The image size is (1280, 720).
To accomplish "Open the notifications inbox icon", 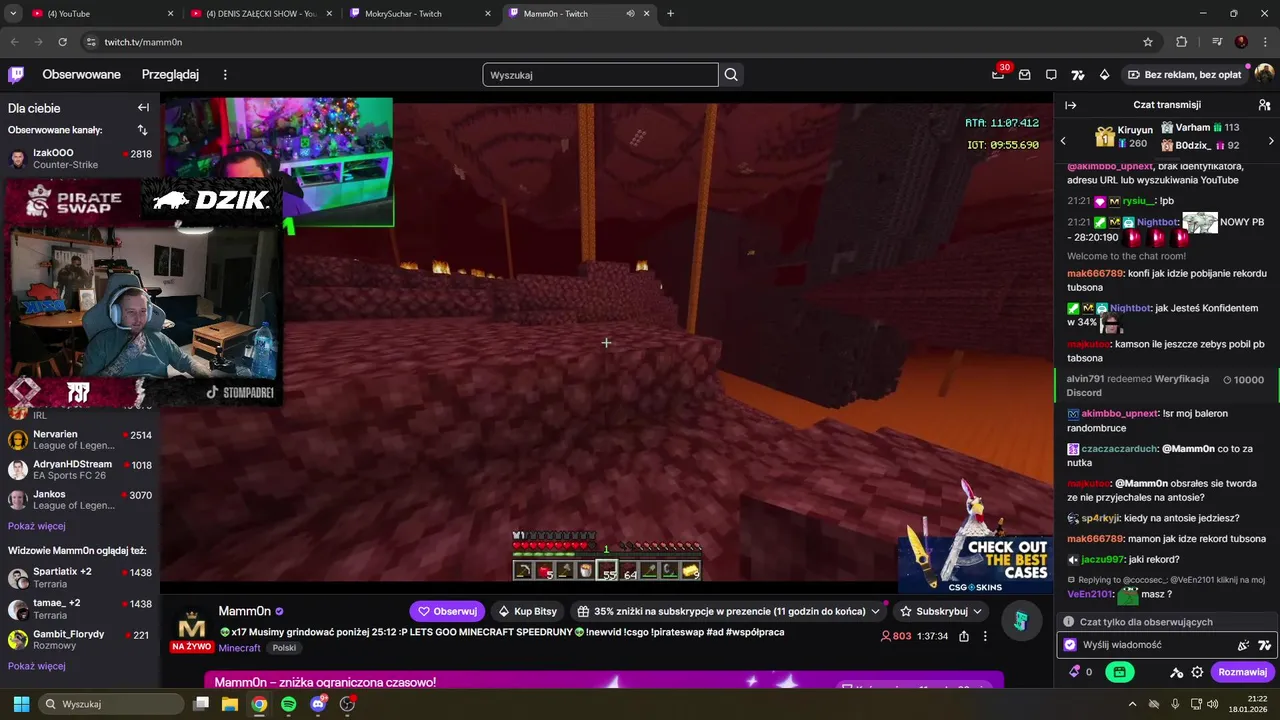I will tap(1025, 75).
